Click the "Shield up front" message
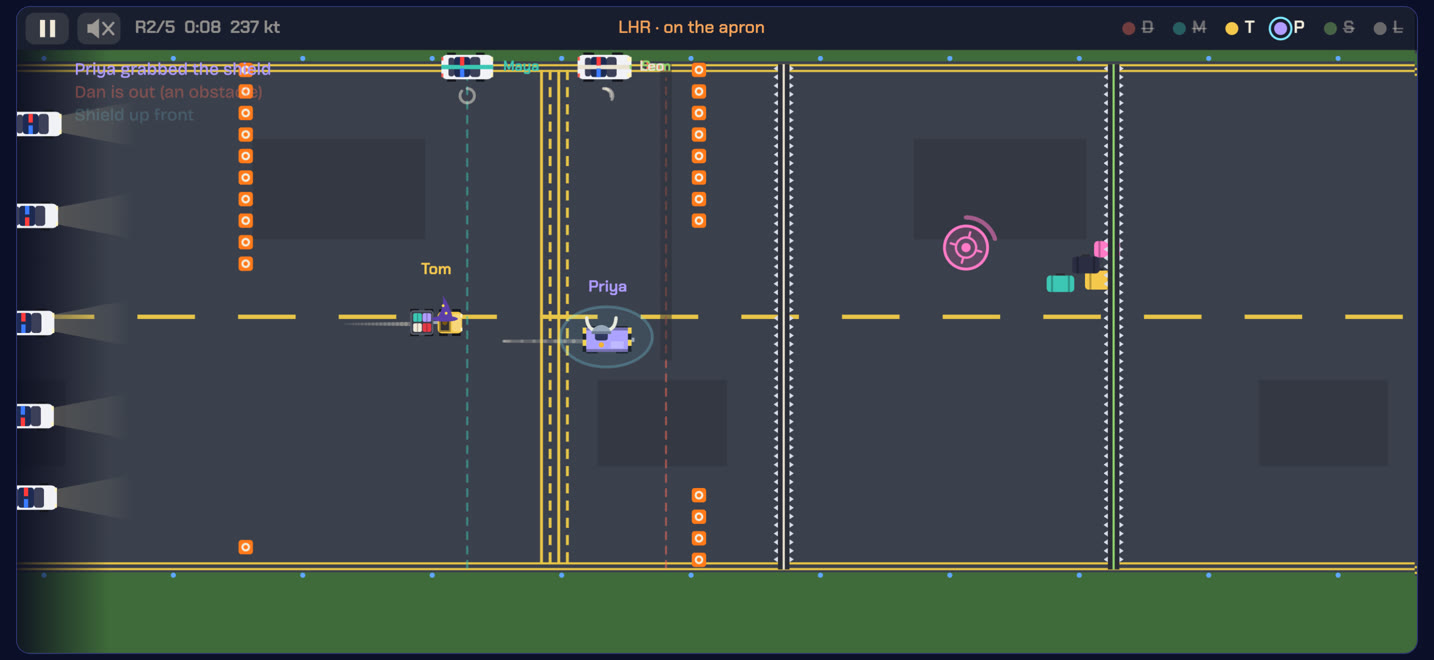The image size is (1434, 660). (134, 115)
